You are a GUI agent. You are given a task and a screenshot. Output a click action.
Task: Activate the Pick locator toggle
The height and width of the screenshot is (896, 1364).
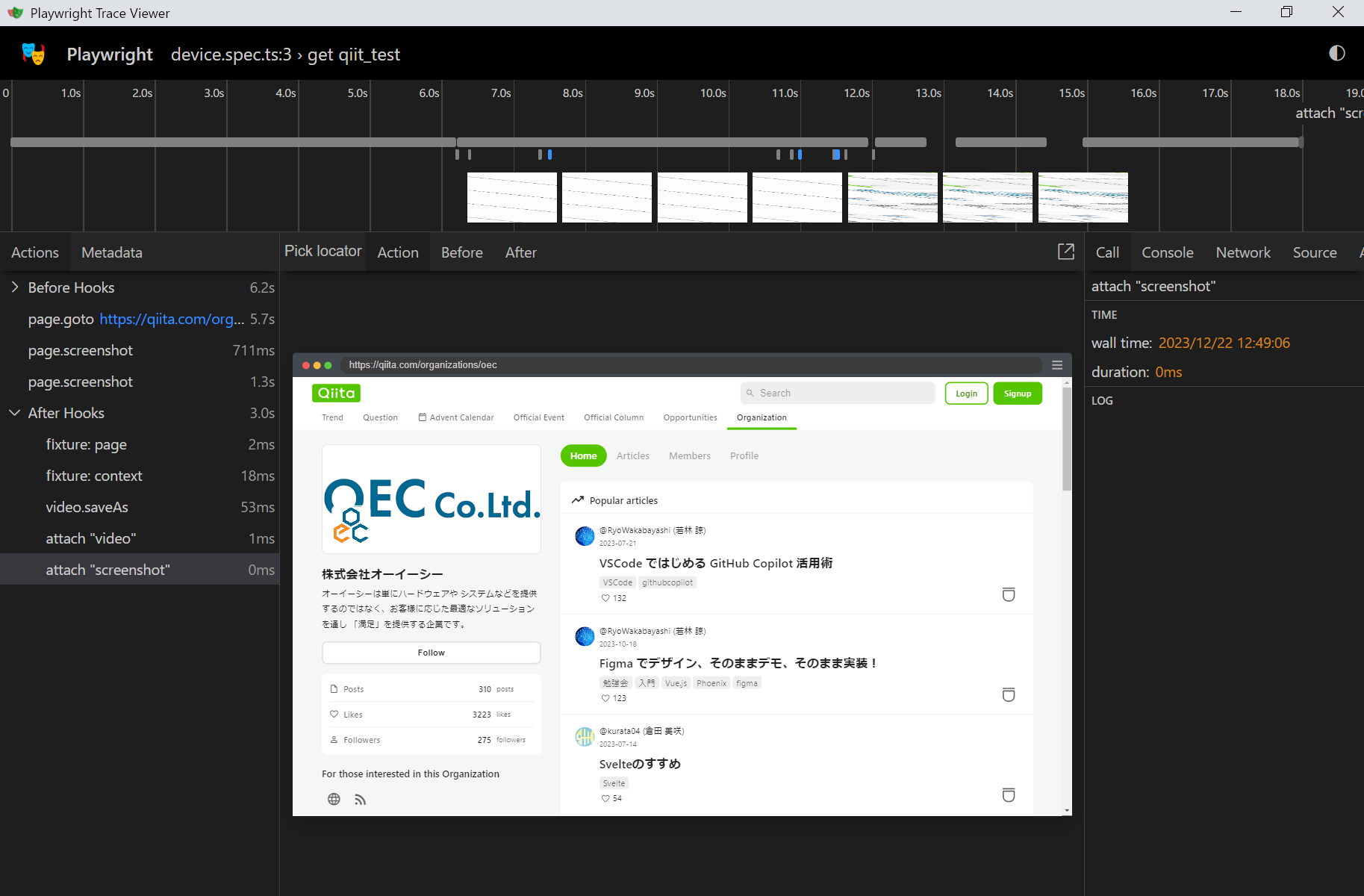tap(323, 252)
